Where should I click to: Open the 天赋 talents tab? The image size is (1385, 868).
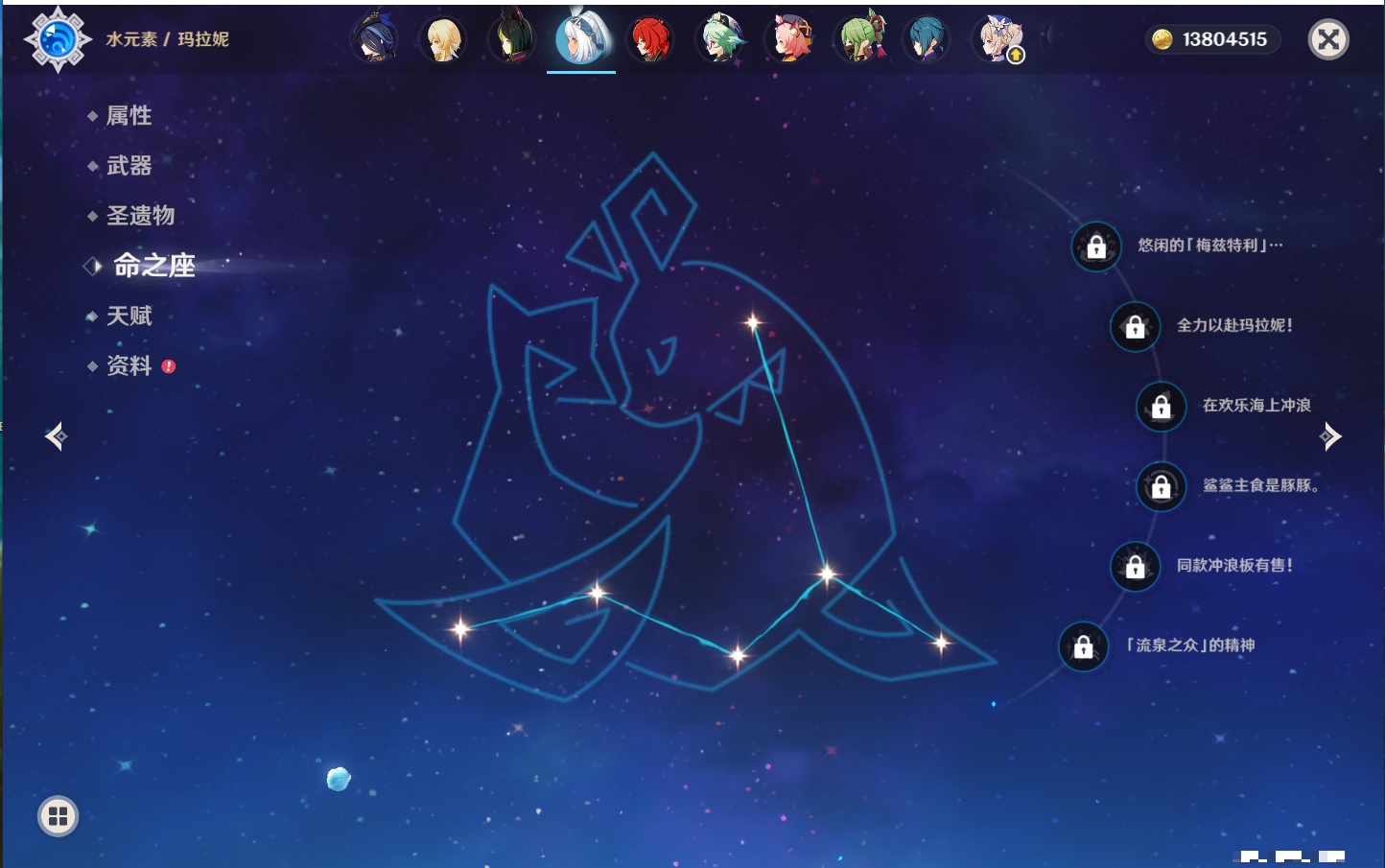click(129, 317)
